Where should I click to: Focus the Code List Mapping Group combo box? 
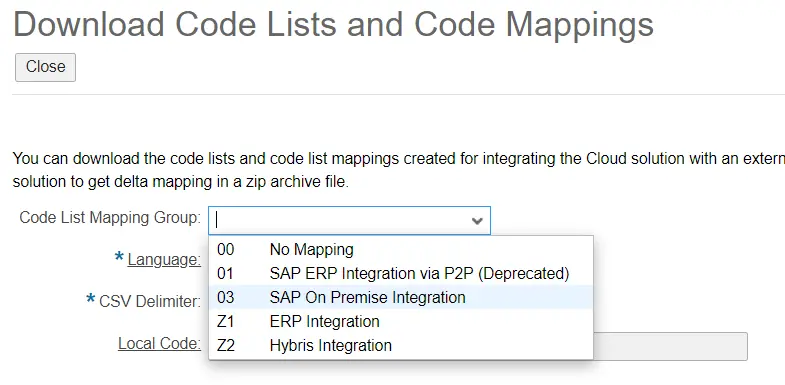pos(349,220)
